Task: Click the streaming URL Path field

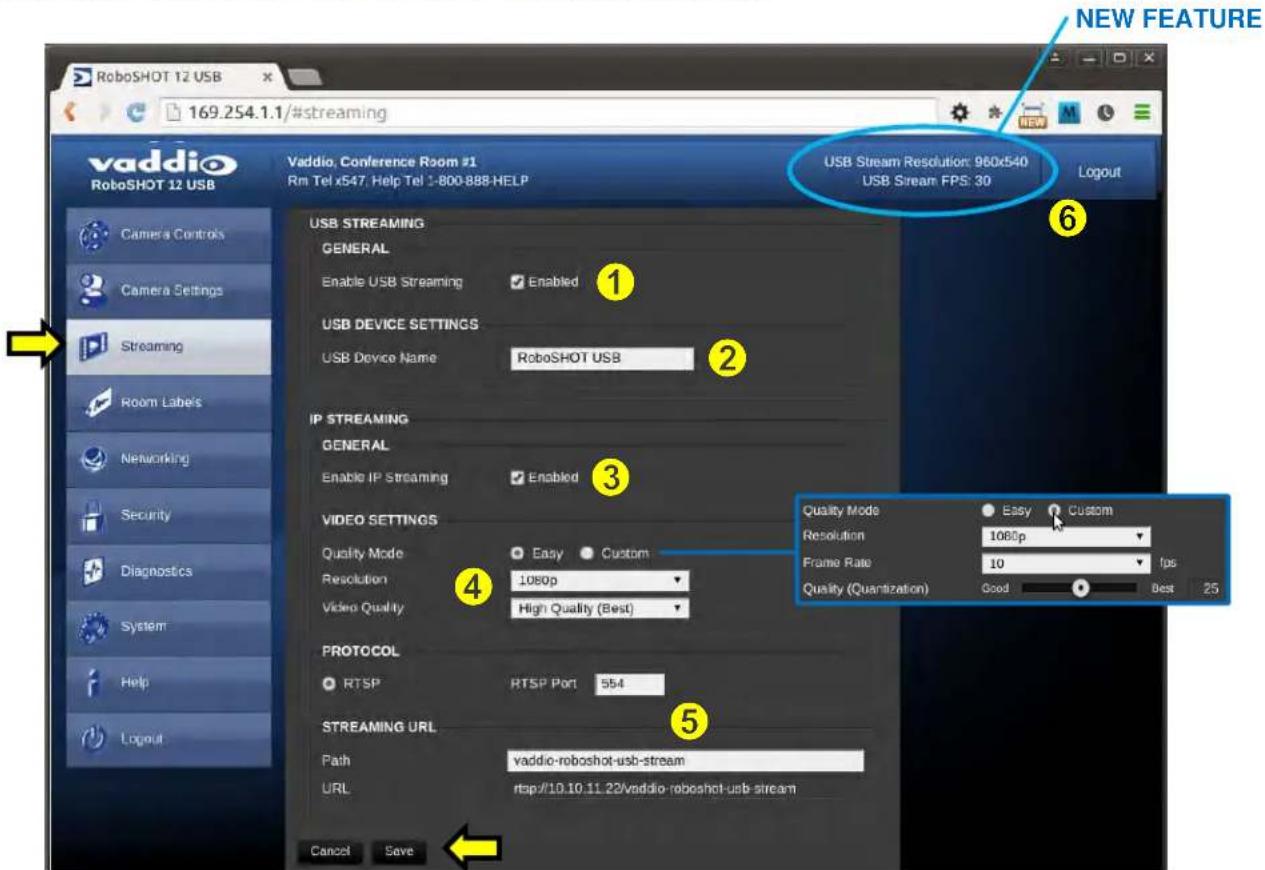Action: 685,761
